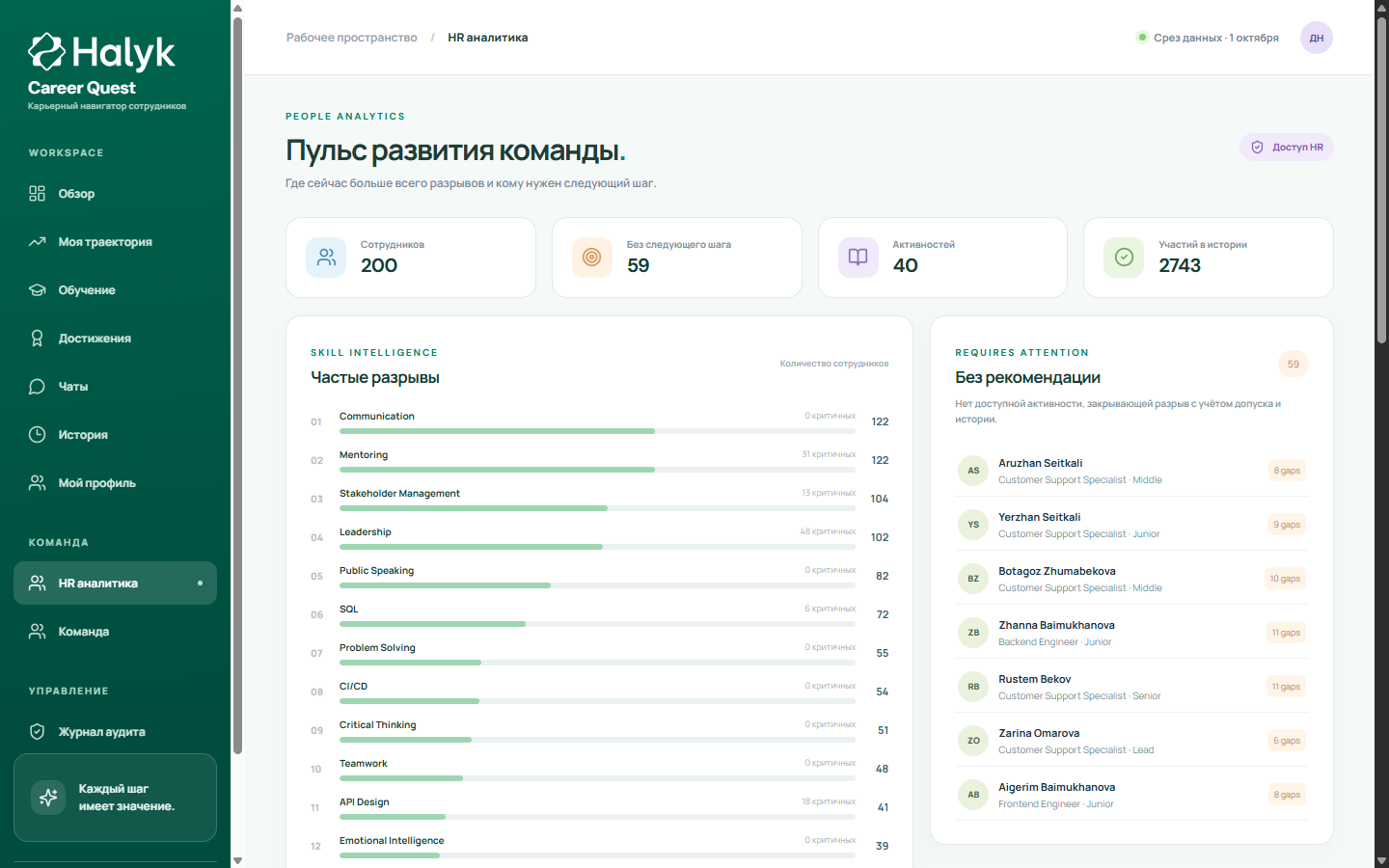Click the ZB avatar
The width and height of the screenshot is (1389, 868).
click(973, 633)
